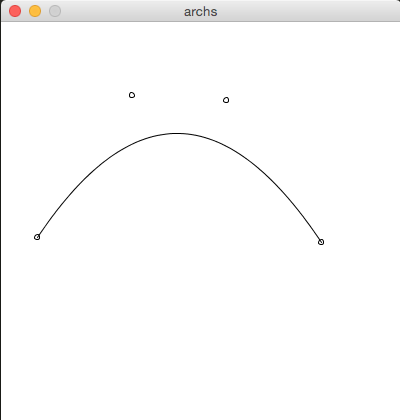Minimize the archs window with the yellow button
Image resolution: width=400 pixels, height=420 pixels.
pyautogui.click(x=35, y=11)
